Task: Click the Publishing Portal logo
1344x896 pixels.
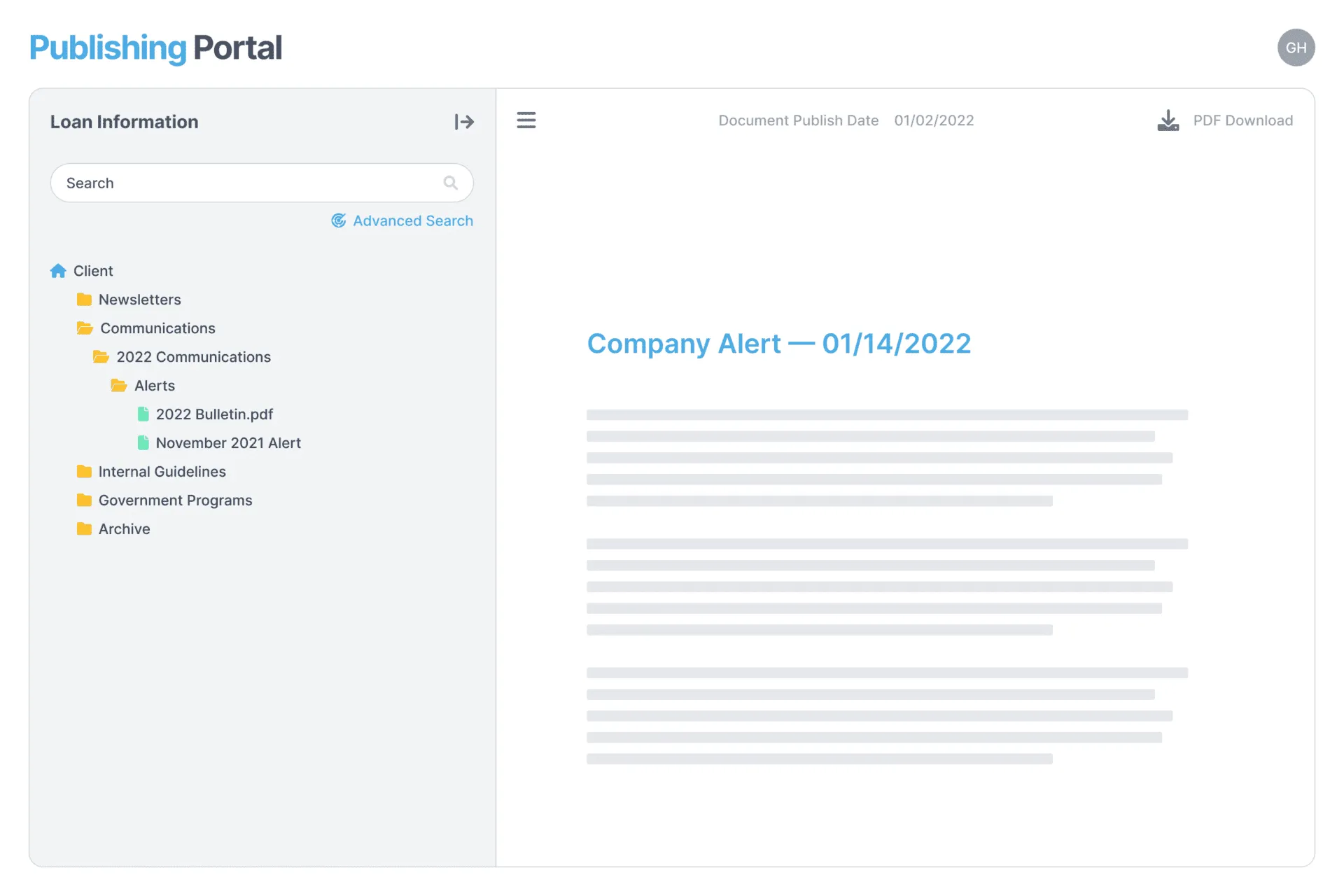Action: [155, 48]
